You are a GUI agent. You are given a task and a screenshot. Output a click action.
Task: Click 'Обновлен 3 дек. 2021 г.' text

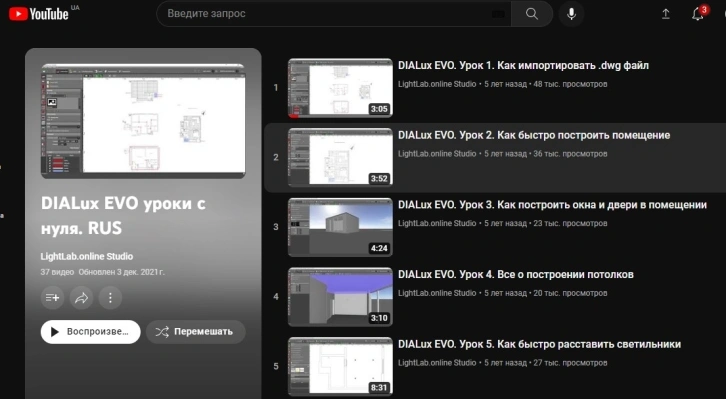[x=121, y=272]
